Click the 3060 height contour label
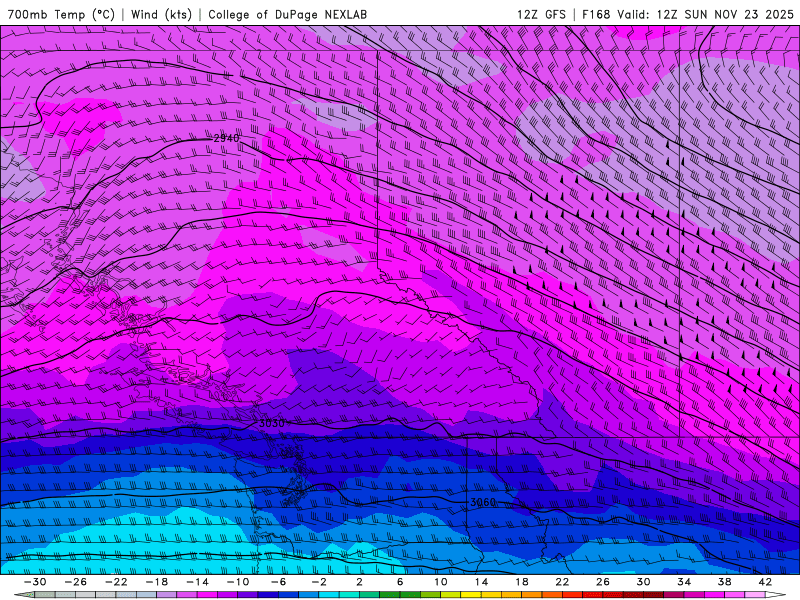Screen dimensions: 800x600 pos(483,502)
